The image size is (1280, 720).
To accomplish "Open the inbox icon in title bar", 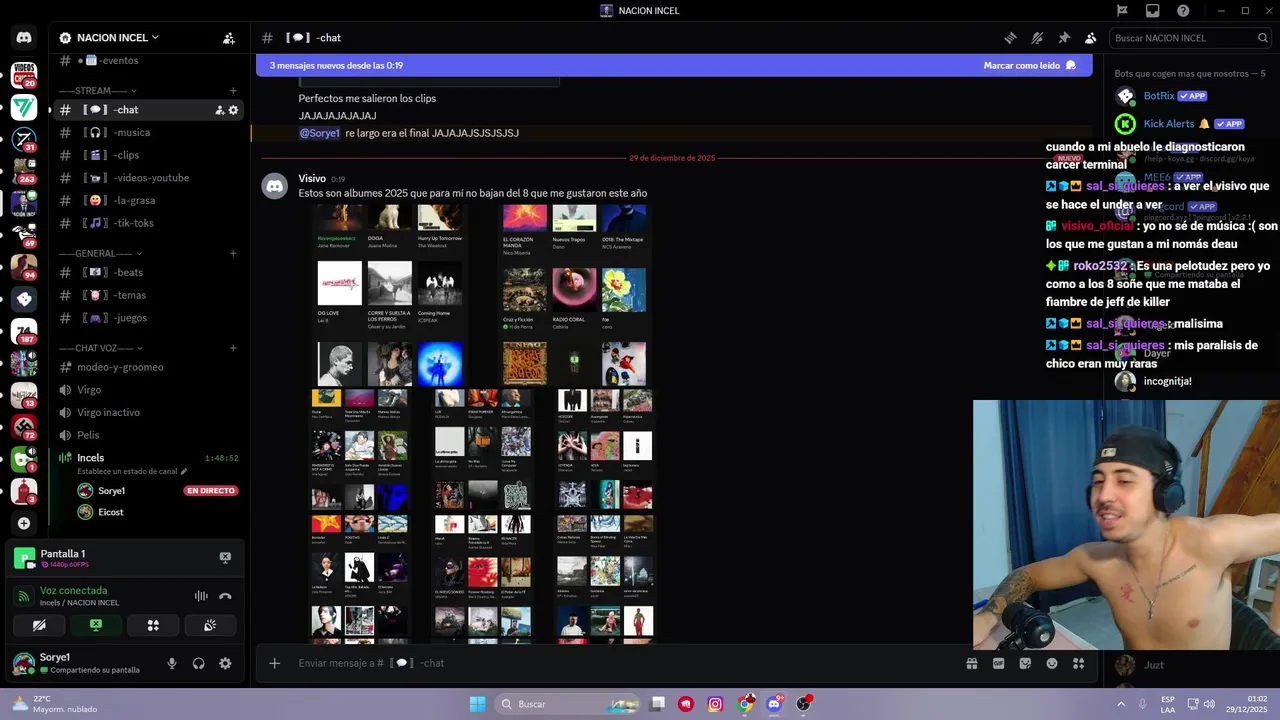I will tap(1153, 11).
